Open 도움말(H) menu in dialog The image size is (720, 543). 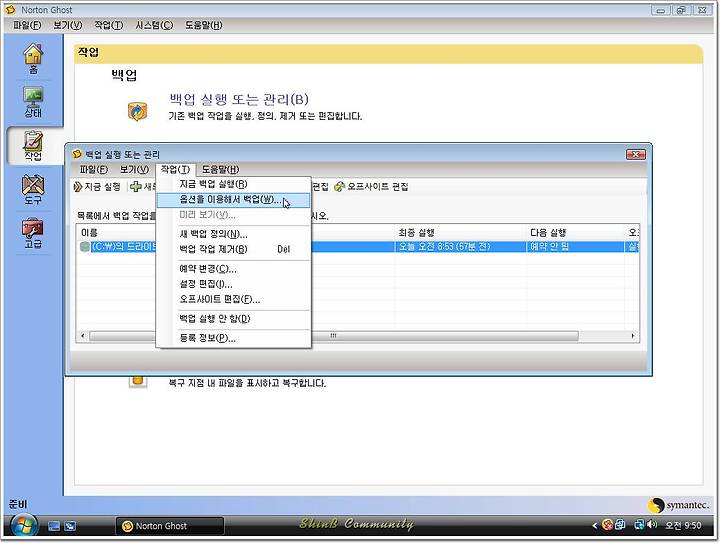click(x=220, y=170)
